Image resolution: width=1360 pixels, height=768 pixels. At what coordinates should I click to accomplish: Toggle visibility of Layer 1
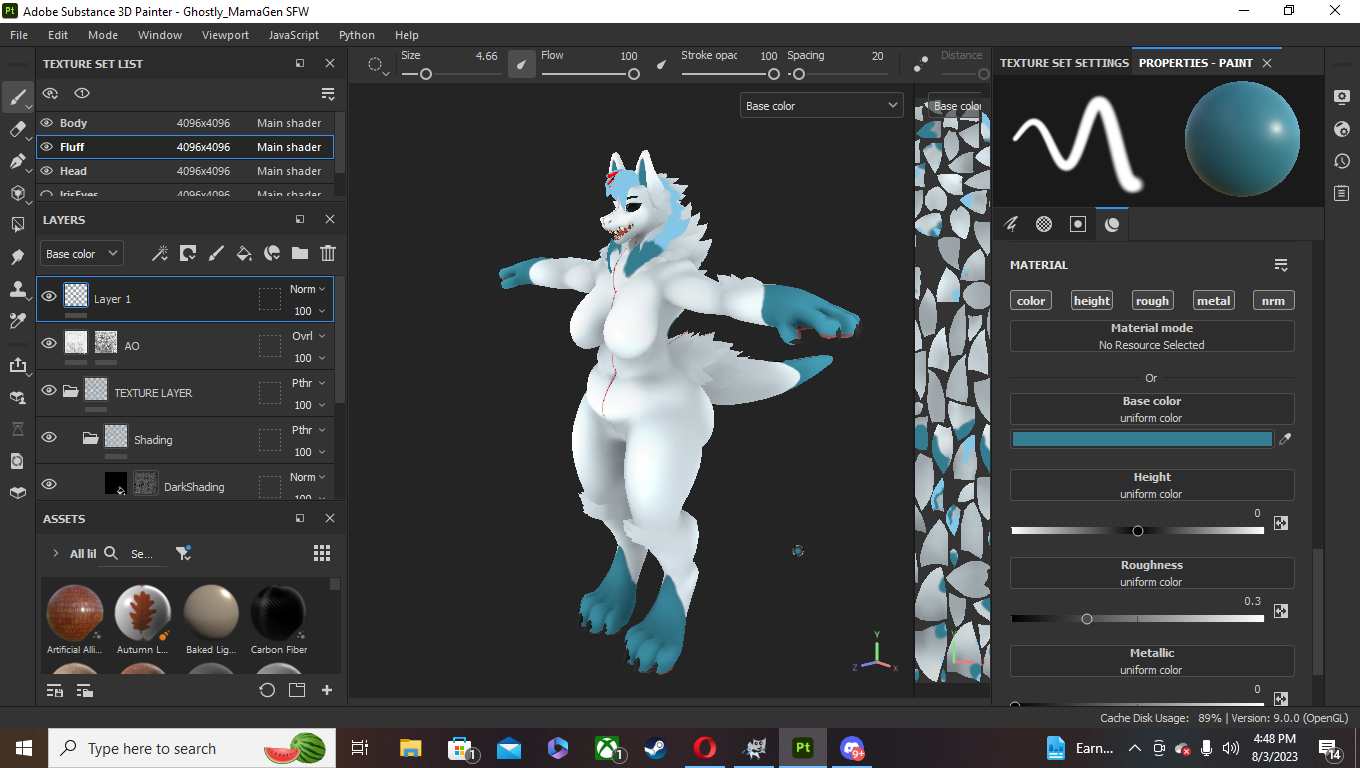pos(49,296)
